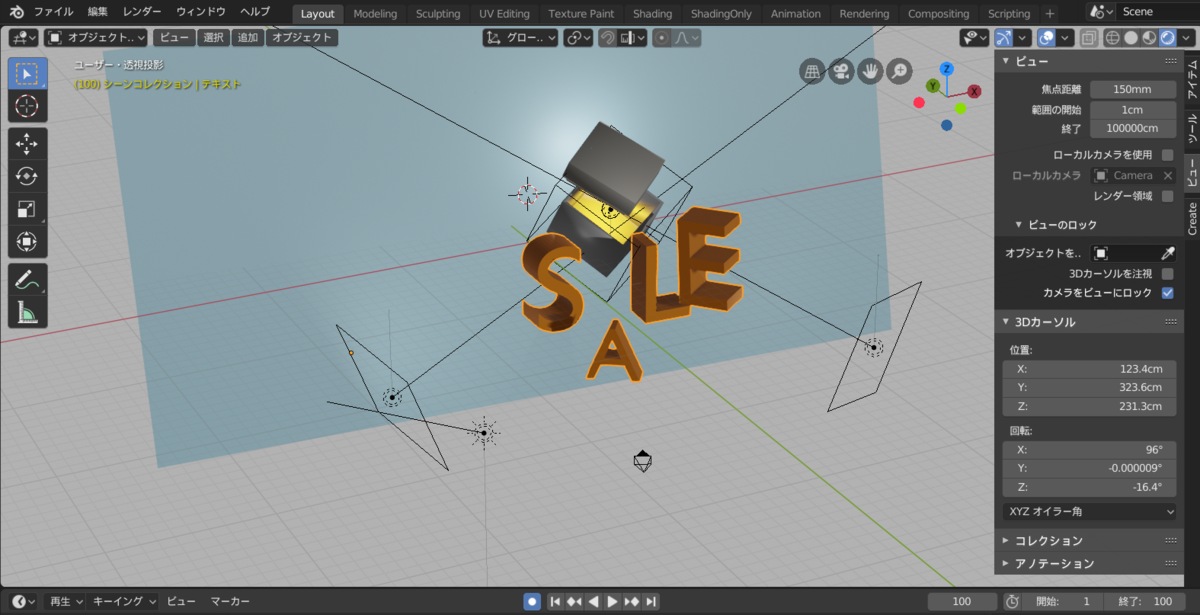1200x615 pixels.
Task: Open pivot point dropdown
Action: 578,38
